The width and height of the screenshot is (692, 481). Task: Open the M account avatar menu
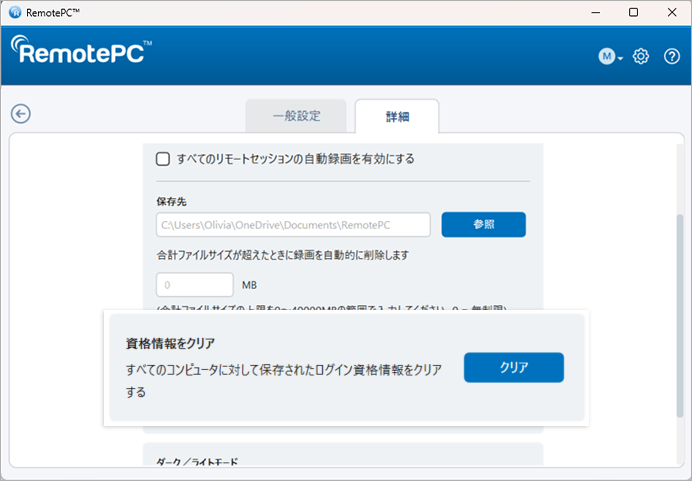[610, 56]
